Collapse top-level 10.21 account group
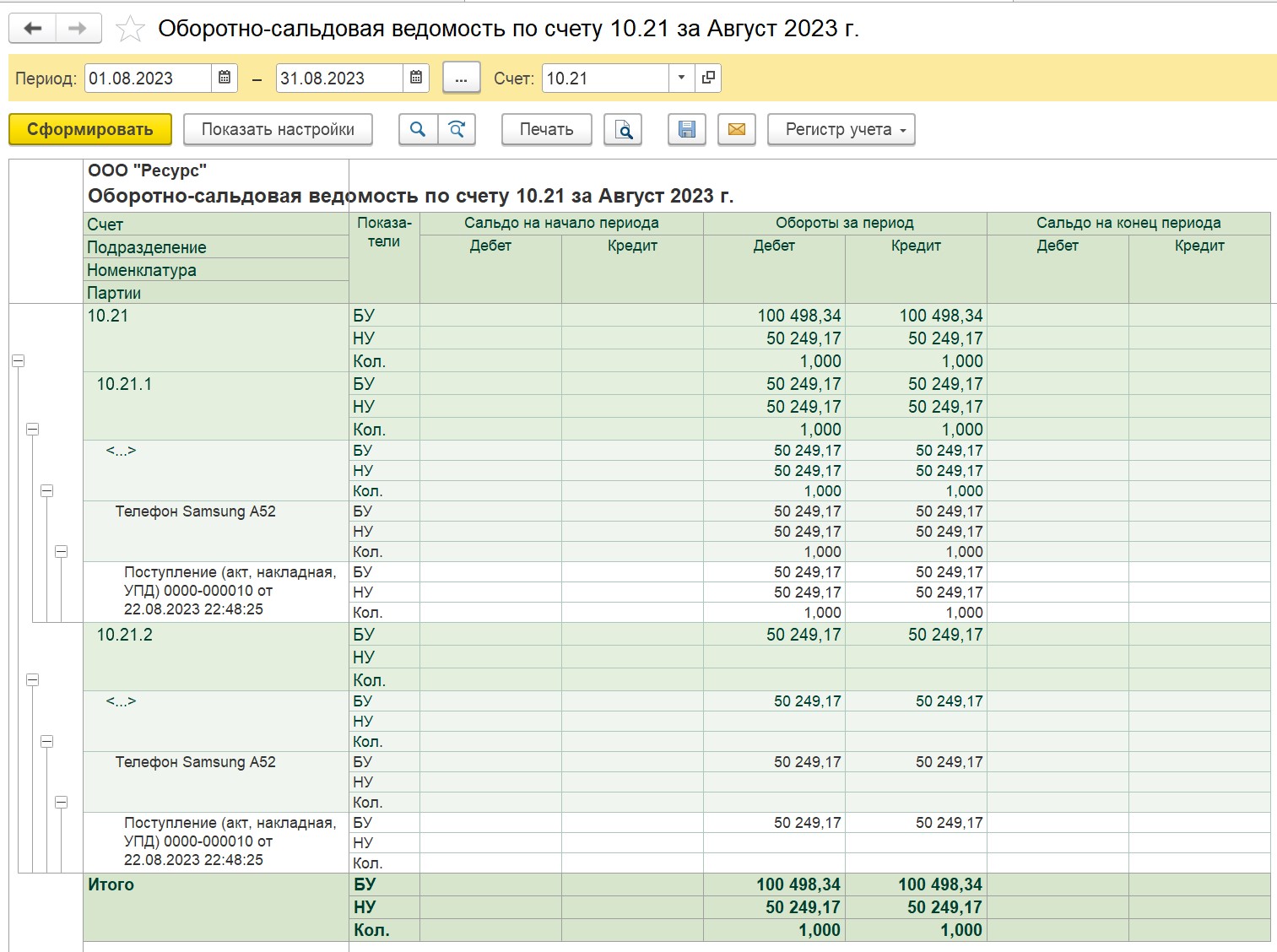1277x952 pixels. [x=19, y=360]
